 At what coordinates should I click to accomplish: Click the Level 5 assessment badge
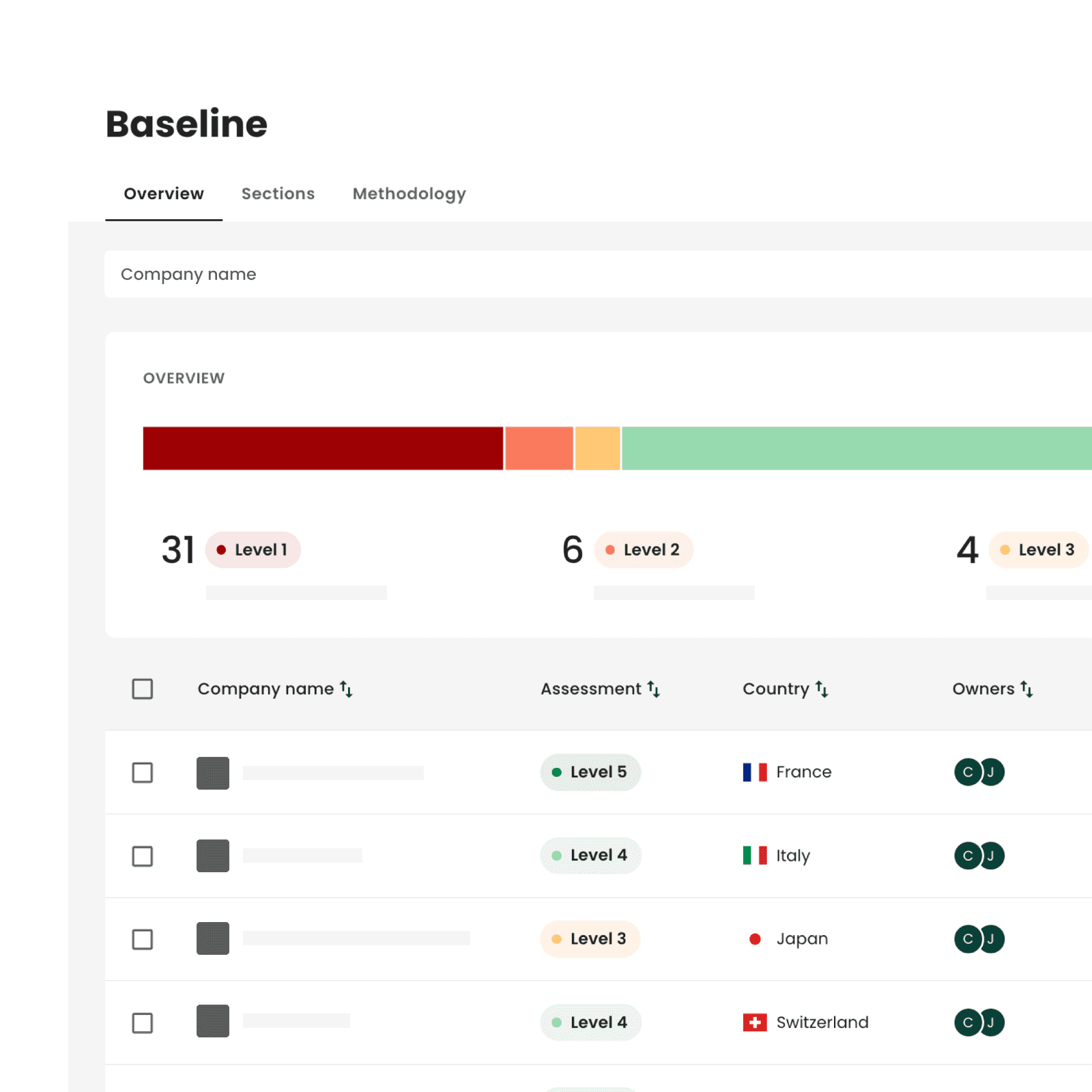point(590,772)
